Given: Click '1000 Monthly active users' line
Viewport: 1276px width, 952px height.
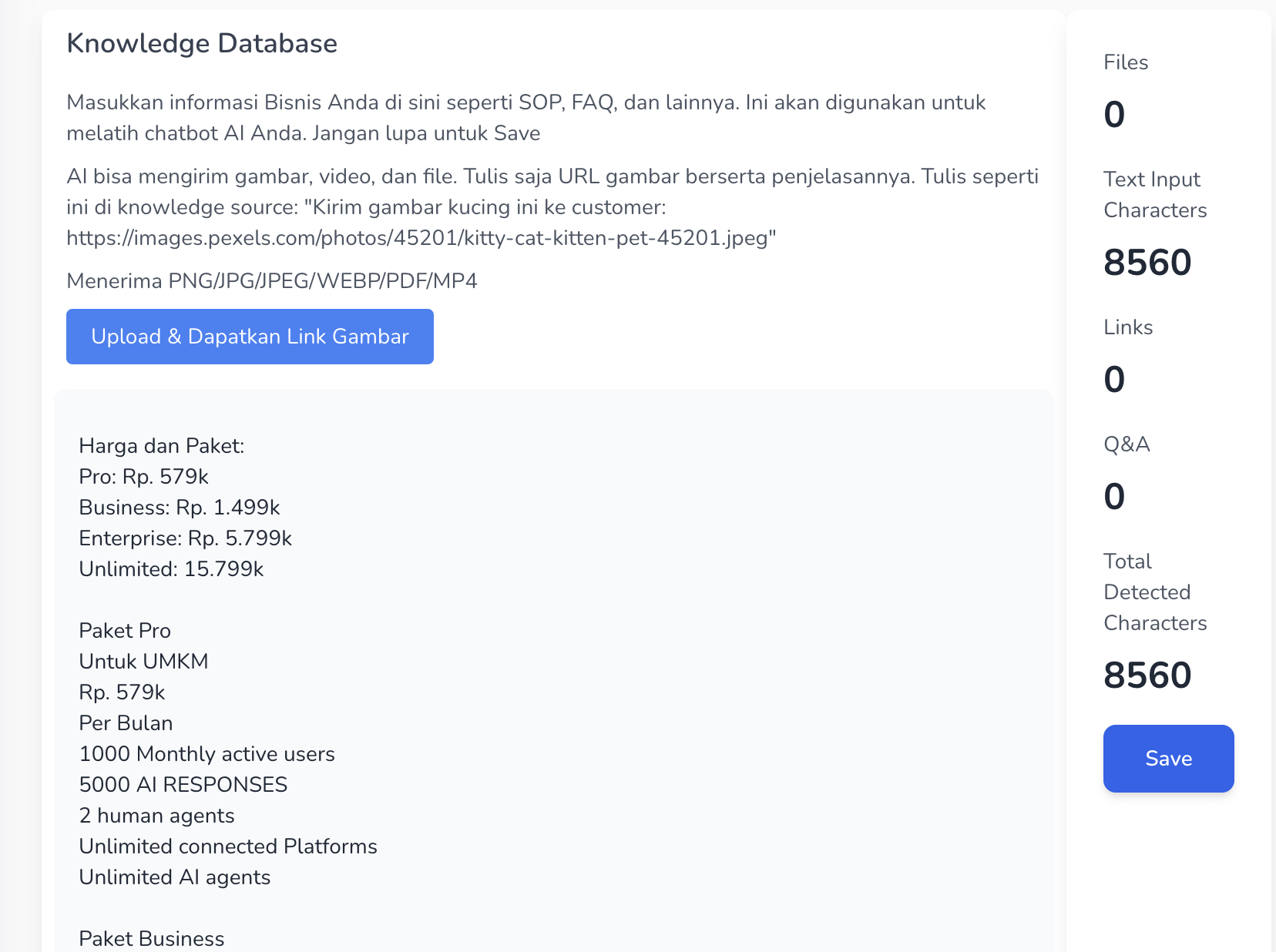Looking at the screenshot, I should point(207,754).
